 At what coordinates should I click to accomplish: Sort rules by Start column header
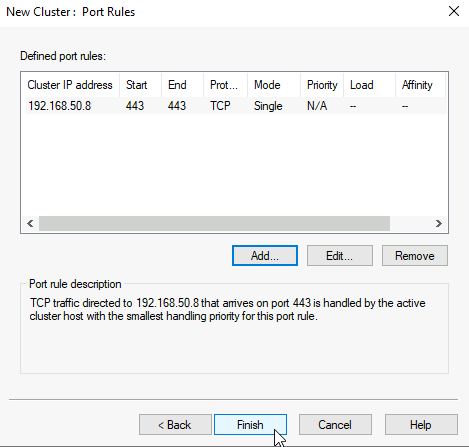(x=140, y=85)
